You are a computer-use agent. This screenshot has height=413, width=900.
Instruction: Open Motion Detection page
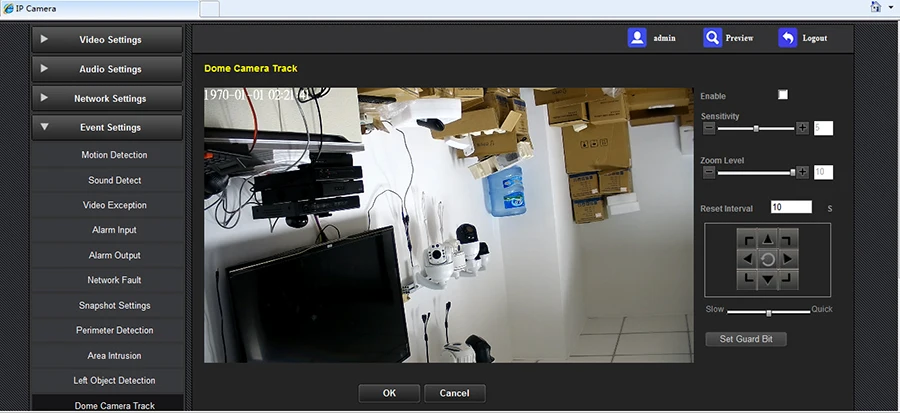point(108,155)
